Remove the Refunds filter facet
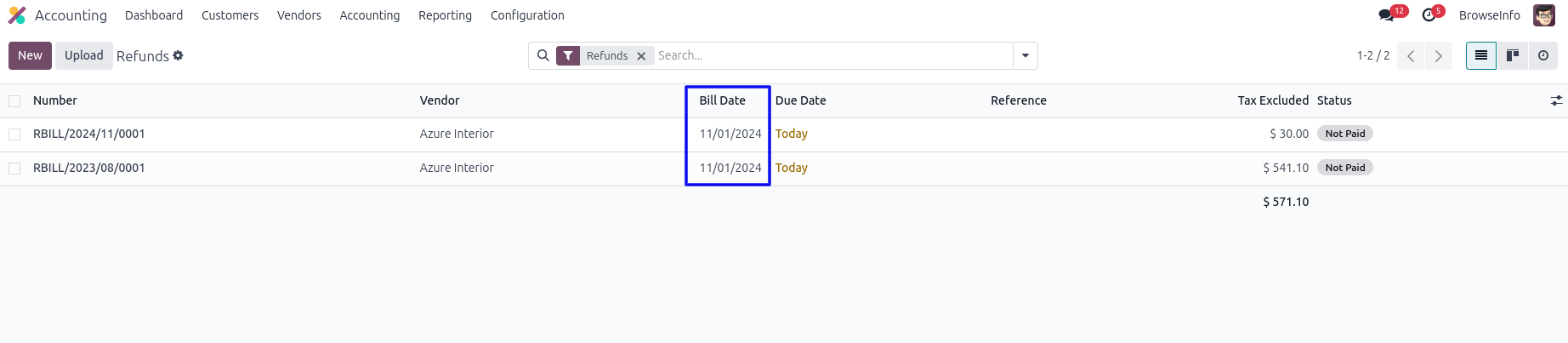Image resolution: width=1568 pixels, height=343 pixels. pyautogui.click(x=641, y=56)
